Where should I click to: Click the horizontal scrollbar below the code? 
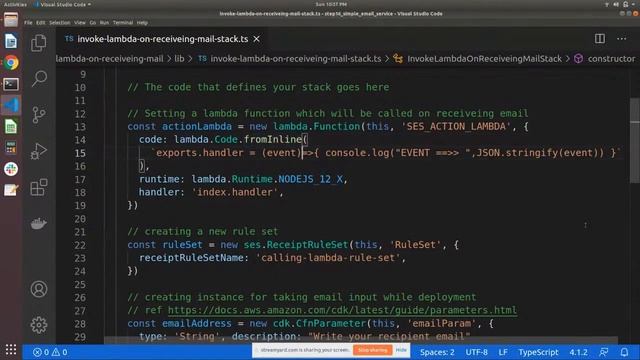[361, 340]
